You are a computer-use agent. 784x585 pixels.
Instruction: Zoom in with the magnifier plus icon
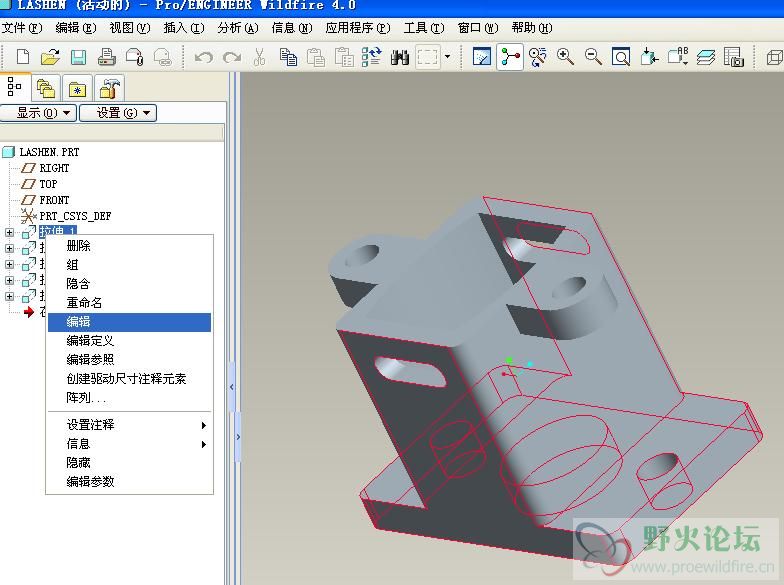[x=565, y=57]
